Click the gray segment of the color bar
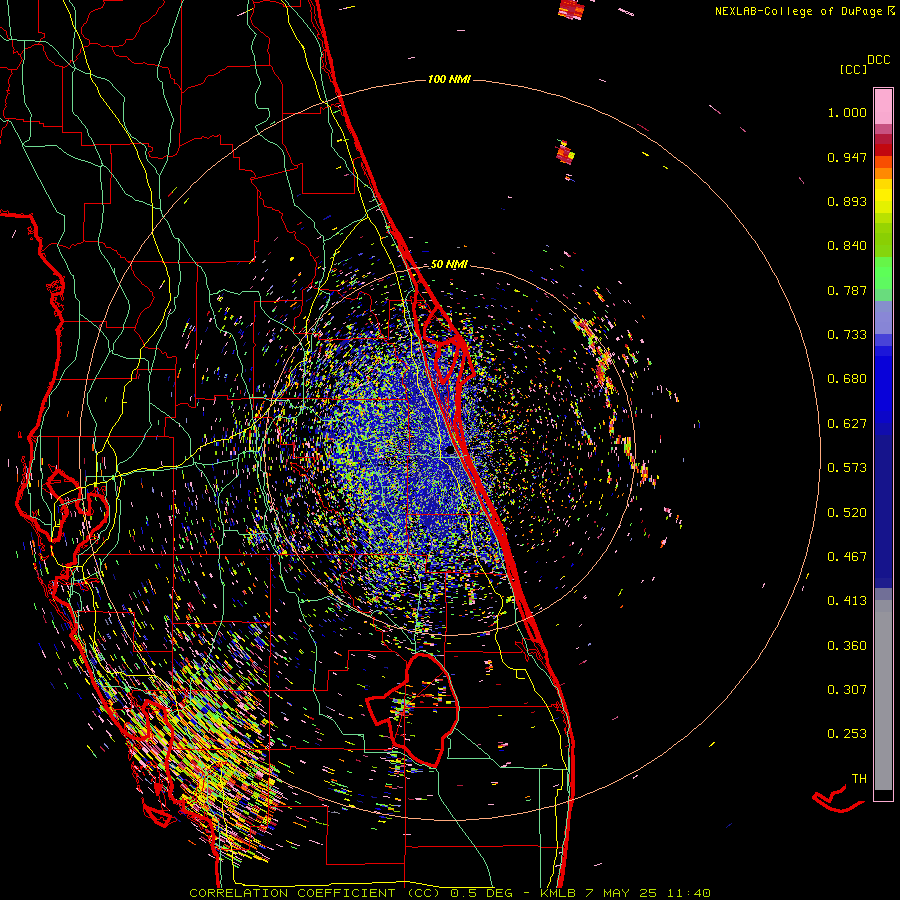The width and height of the screenshot is (900, 900). click(x=883, y=695)
